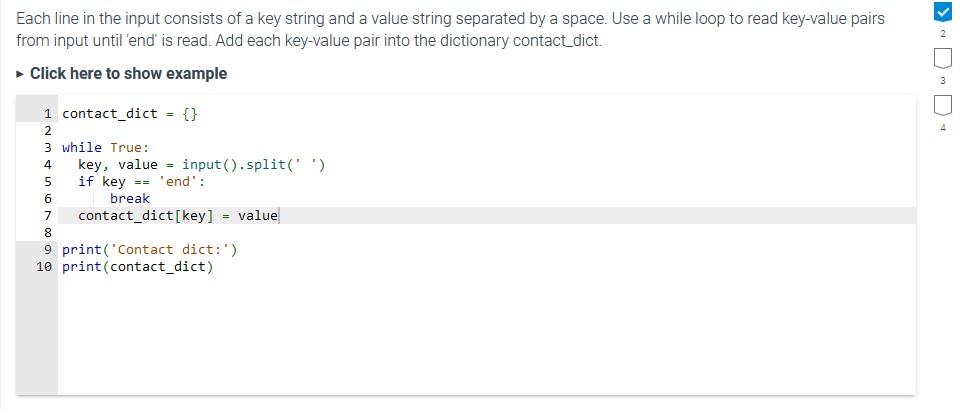The height and width of the screenshot is (410, 963).
Task: Place cursor at end of 'contact_dict[key] = value'
Action: [x=278, y=216]
